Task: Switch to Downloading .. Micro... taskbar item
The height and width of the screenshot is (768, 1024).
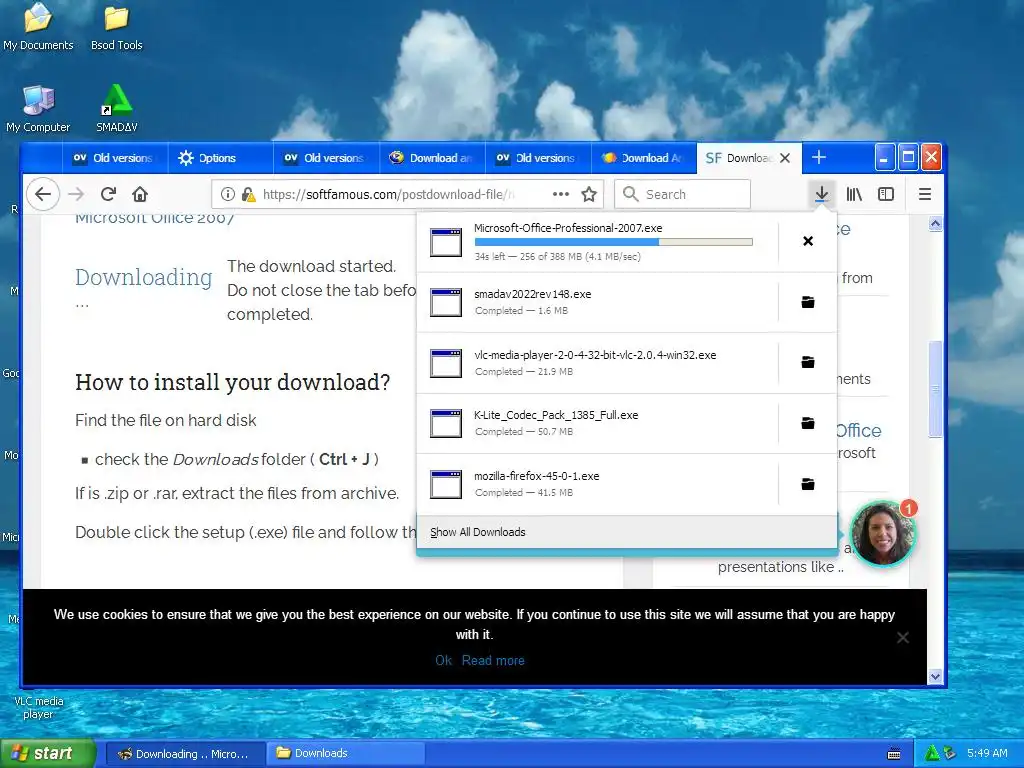Action: click(x=184, y=753)
